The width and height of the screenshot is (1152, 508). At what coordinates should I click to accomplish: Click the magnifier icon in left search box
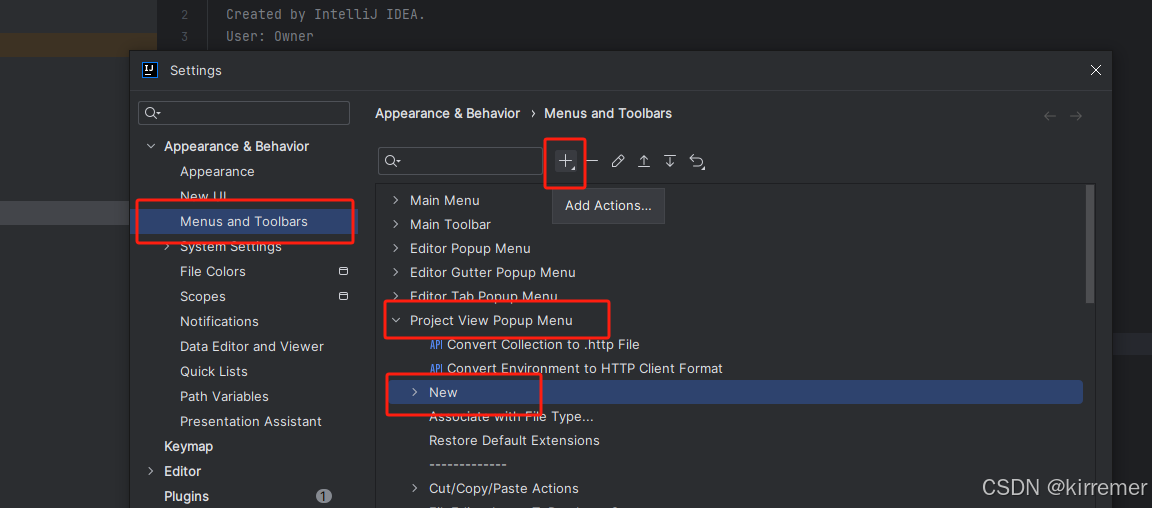pos(152,112)
